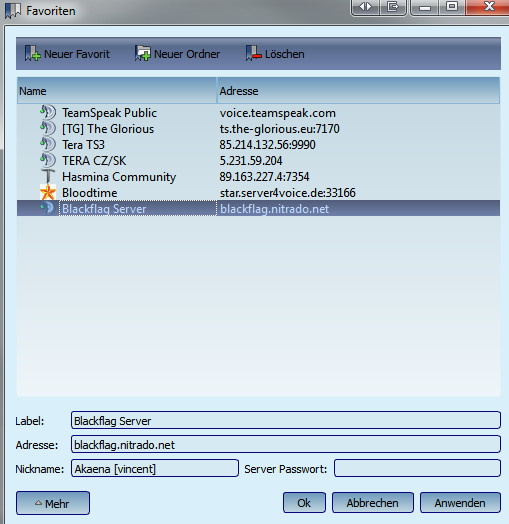Click the left-right arrows title bar button
This screenshot has height=524, width=509.
365,7
